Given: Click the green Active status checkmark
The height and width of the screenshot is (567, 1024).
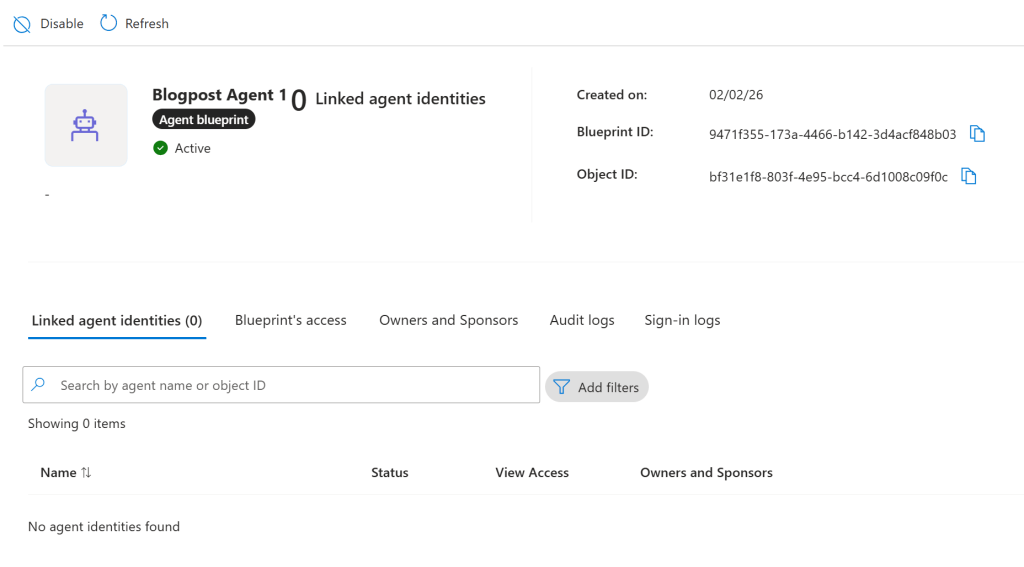Looking at the screenshot, I should (160, 148).
